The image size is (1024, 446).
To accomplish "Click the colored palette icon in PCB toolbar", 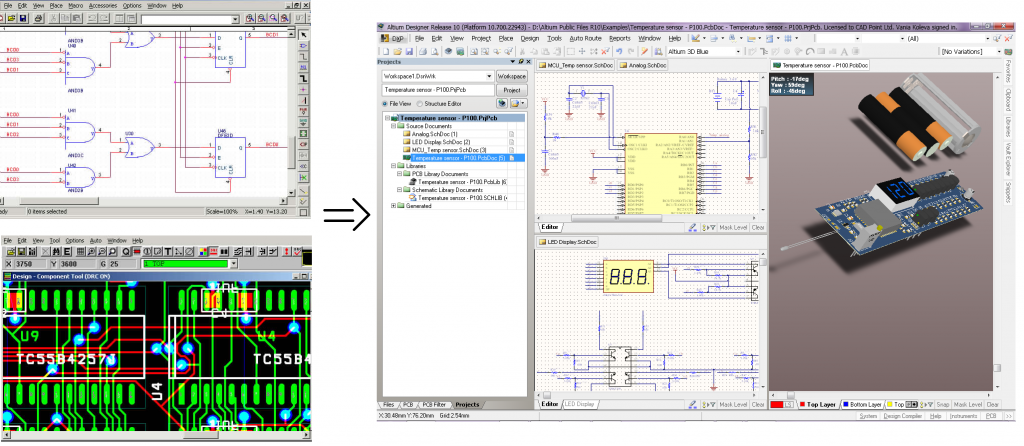I will pos(203,251).
